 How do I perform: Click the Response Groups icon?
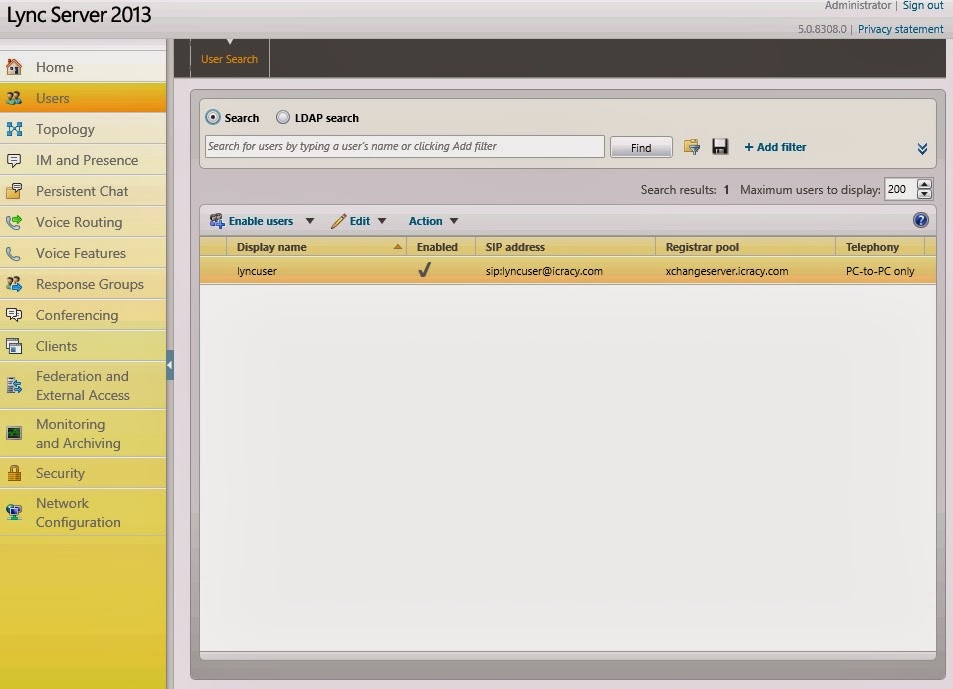pyautogui.click(x=14, y=284)
